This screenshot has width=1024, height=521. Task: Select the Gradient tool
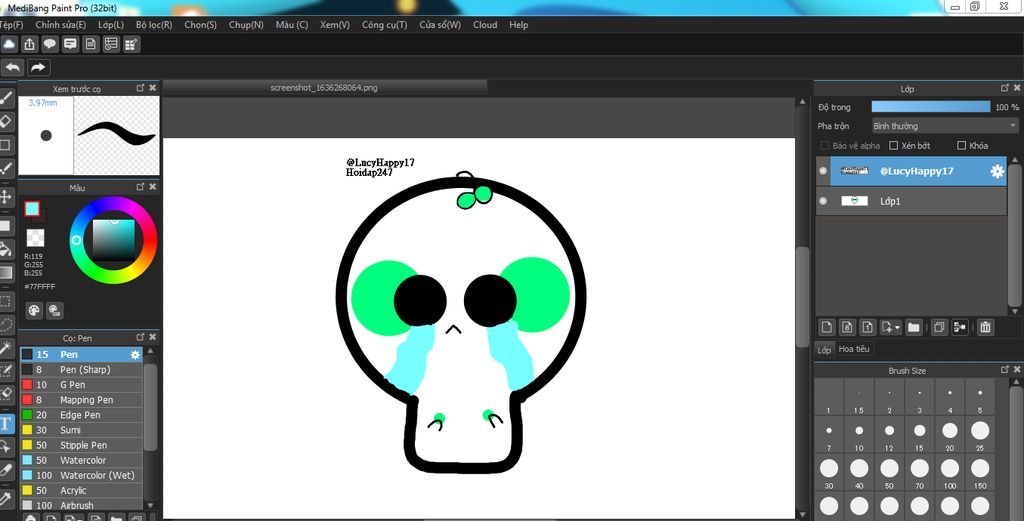(x=6, y=272)
